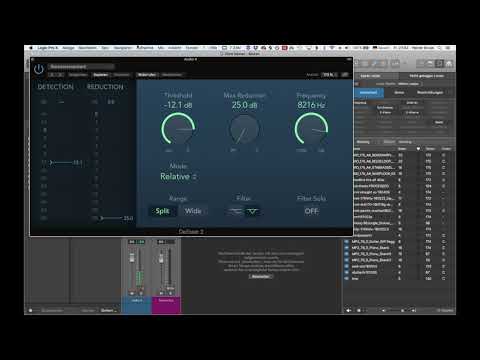Click the blue Audio channel strip fader
480x360 pixels.
(x=132, y=258)
